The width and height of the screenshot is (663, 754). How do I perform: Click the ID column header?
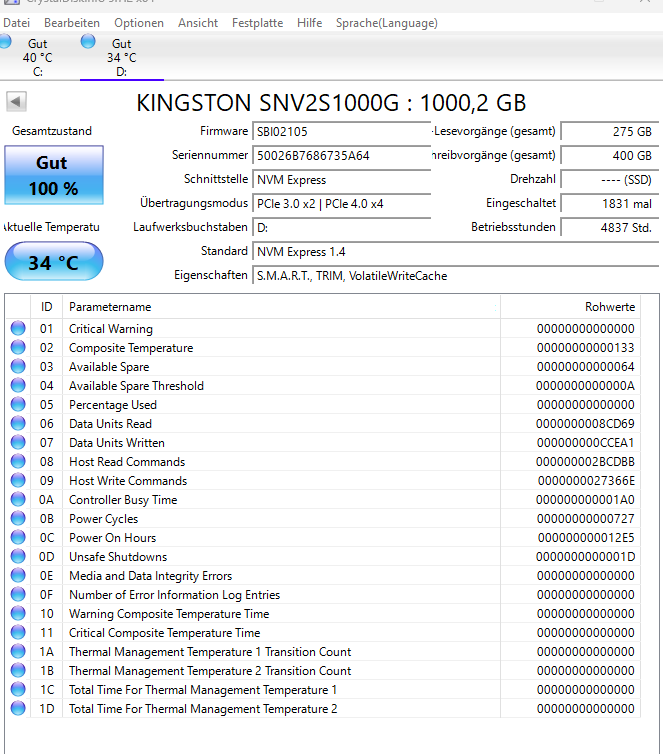[x=47, y=307]
